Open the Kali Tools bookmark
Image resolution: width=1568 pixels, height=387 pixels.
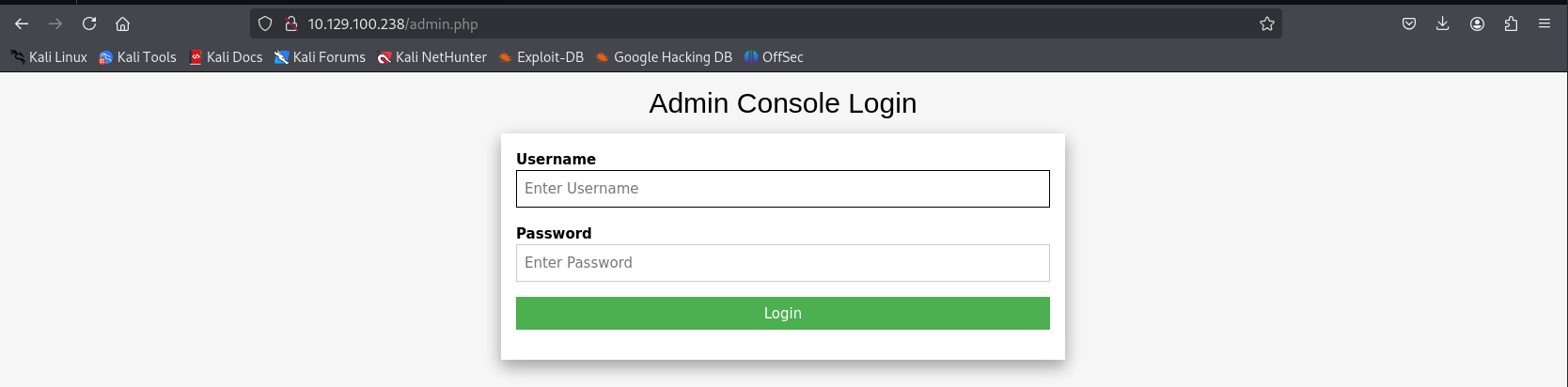coord(138,57)
